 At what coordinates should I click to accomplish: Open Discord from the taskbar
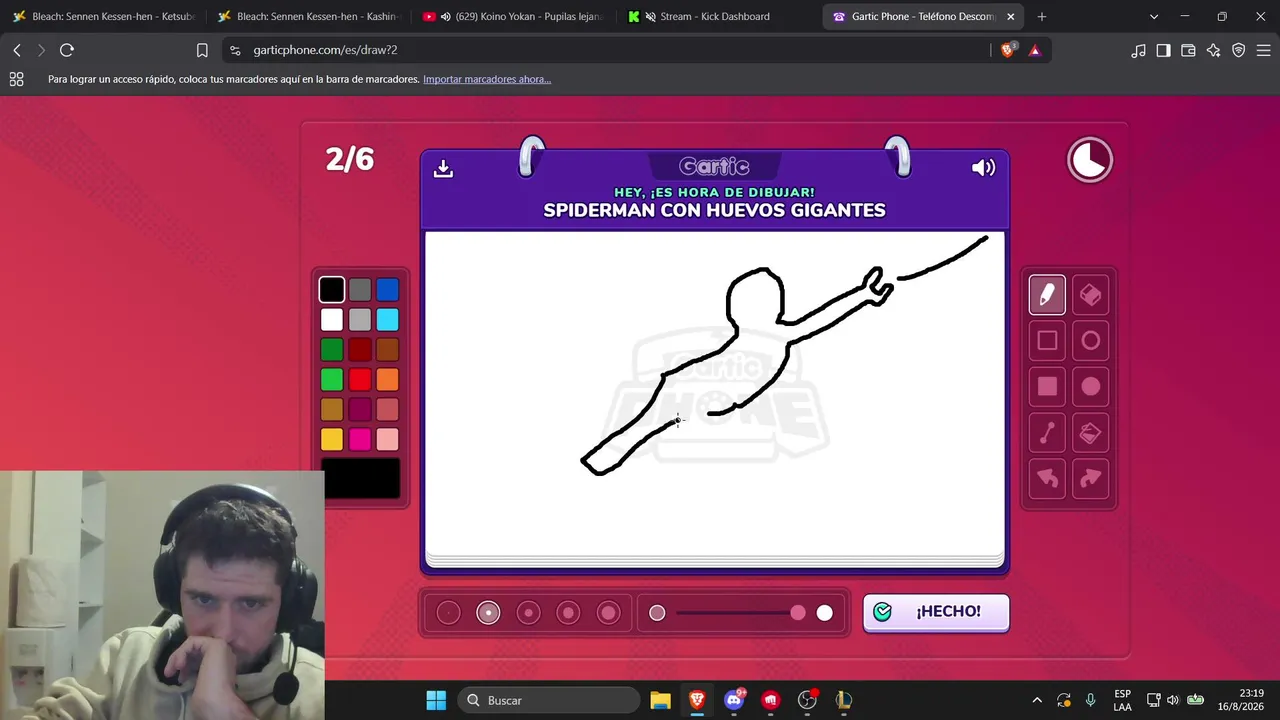(x=734, y=700)
